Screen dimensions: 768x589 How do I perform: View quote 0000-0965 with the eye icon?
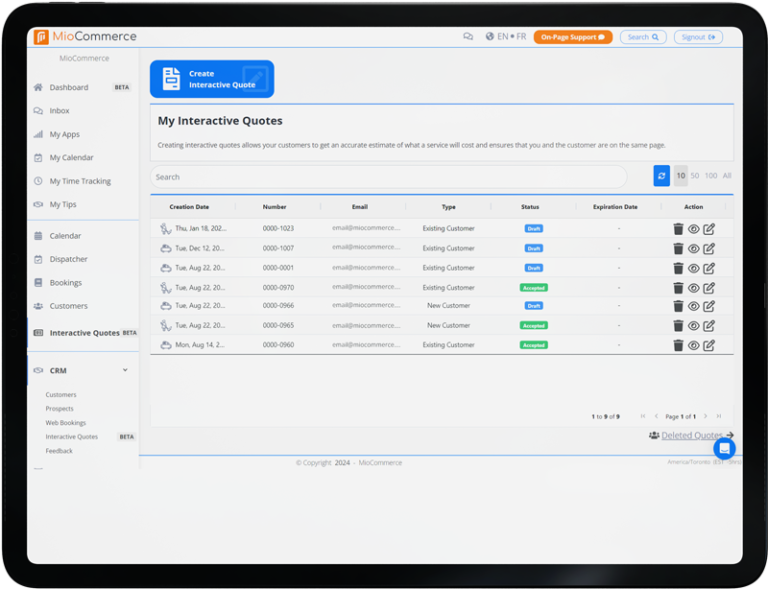tap(694, 326)
